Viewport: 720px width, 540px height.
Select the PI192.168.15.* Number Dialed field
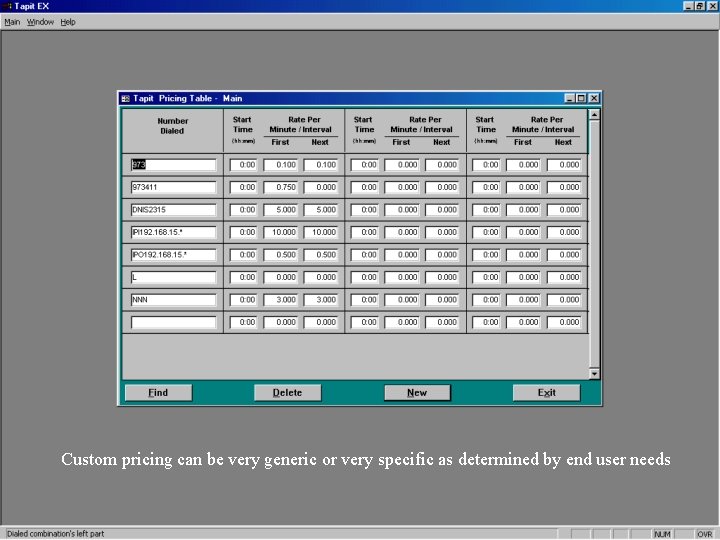click(x=174, y=232)
